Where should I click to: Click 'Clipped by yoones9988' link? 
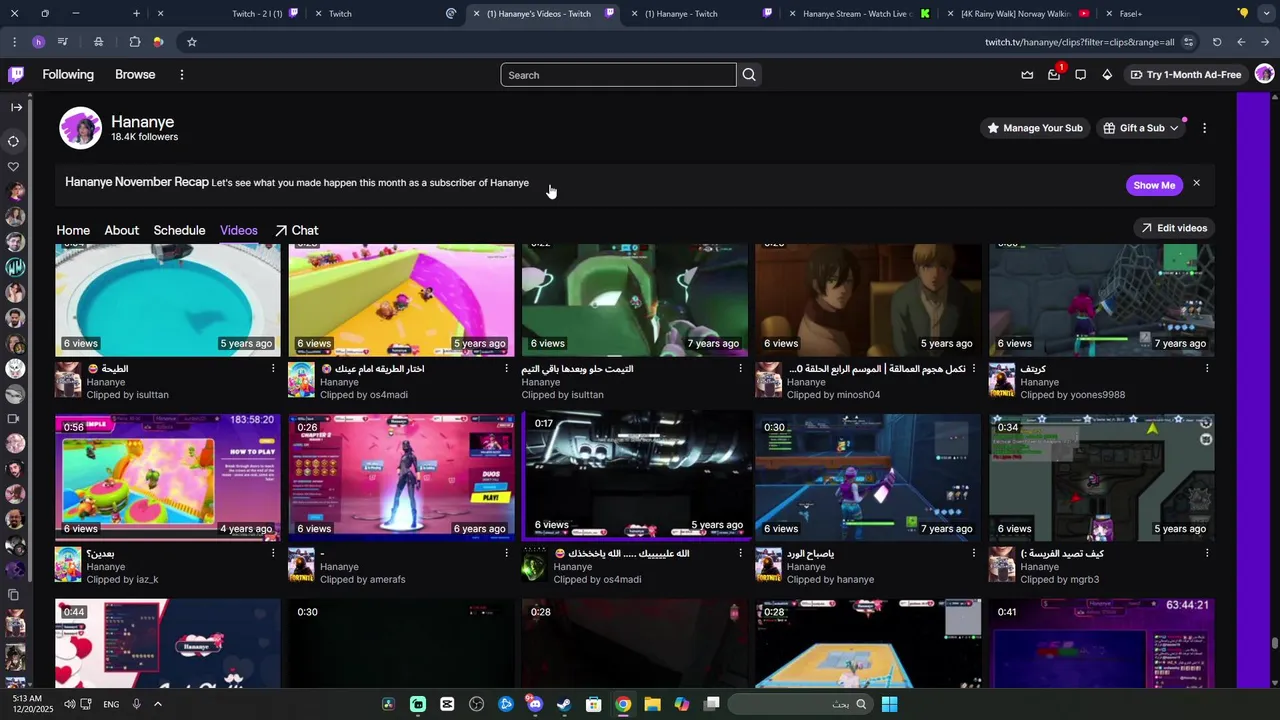pyautogui.click(x=1072, y=395)
